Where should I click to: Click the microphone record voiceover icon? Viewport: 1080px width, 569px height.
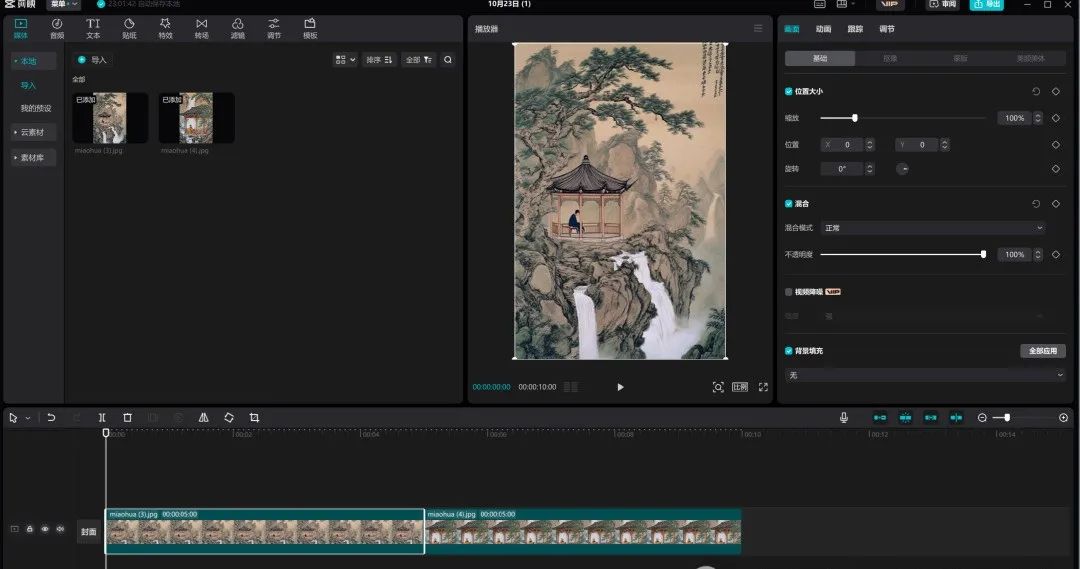(x=844, y=417)
